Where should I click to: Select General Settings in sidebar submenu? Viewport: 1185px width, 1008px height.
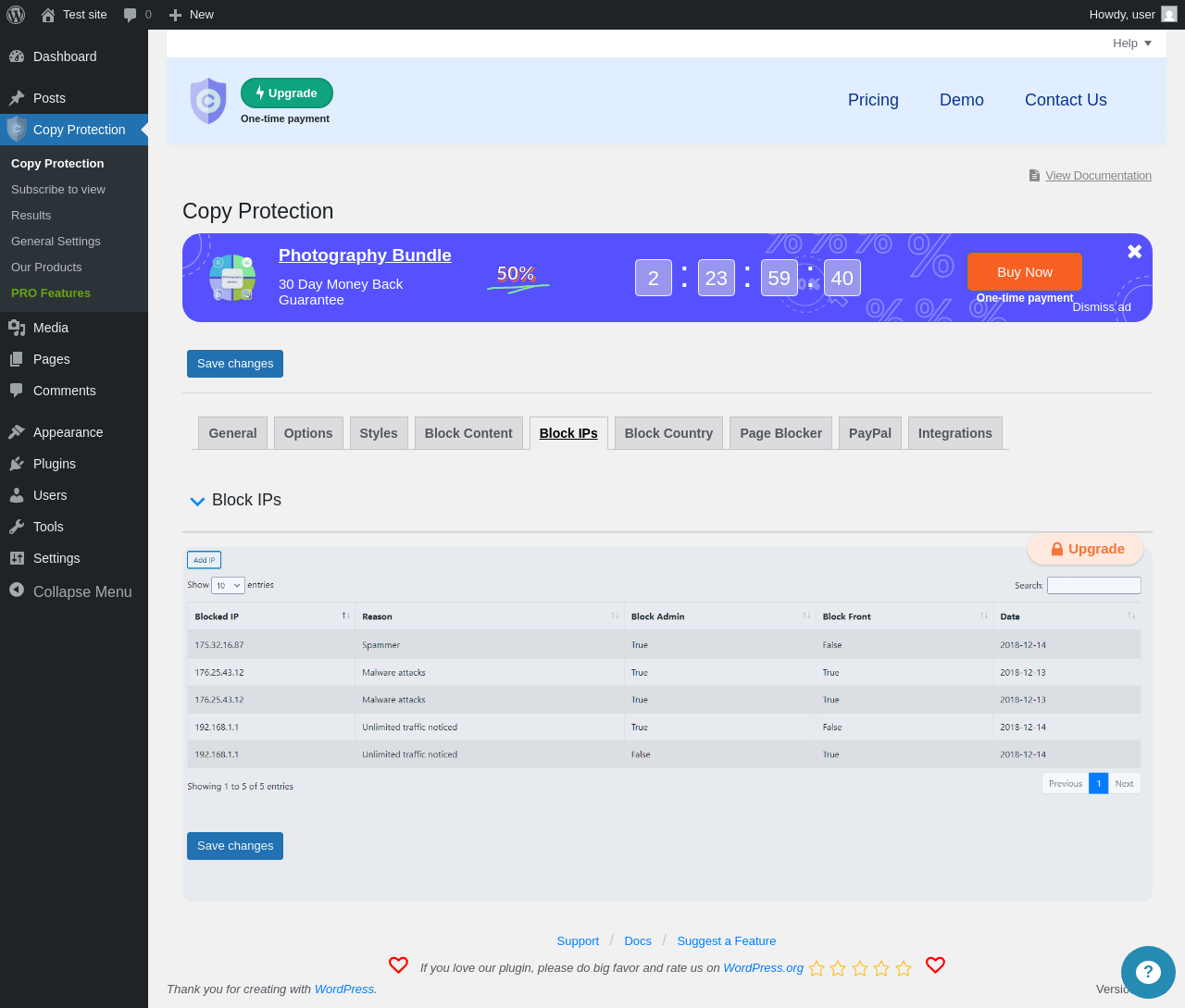click(56, 241)
